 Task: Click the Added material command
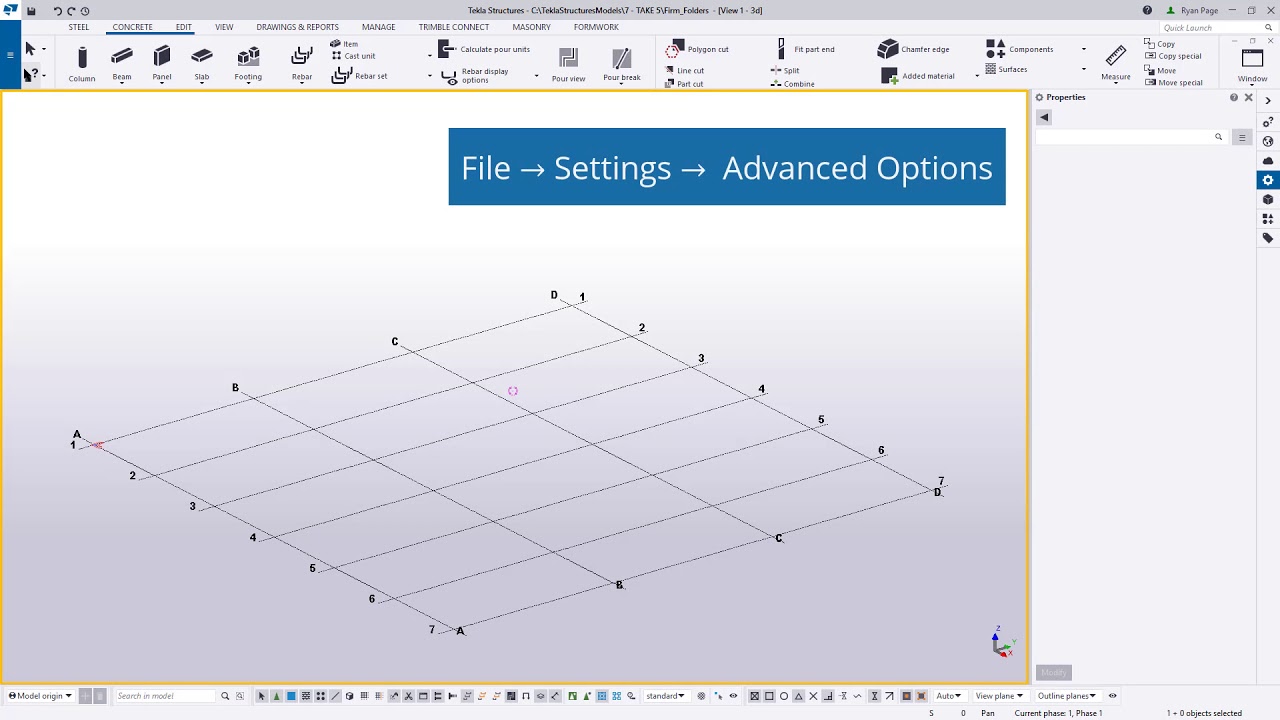coord(918,76)
